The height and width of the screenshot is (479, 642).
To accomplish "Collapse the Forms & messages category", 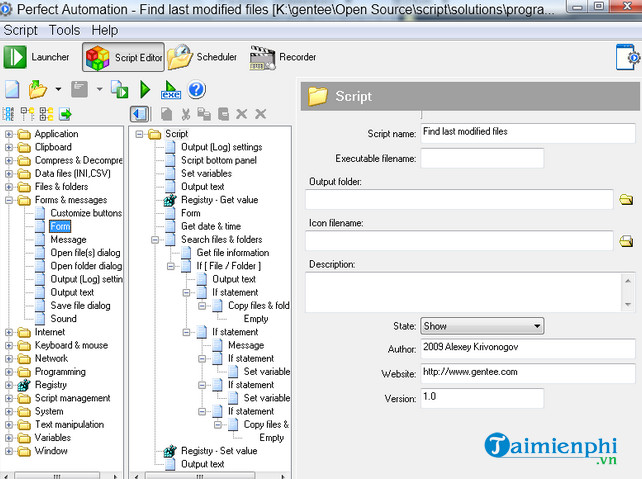I will coord(10,200).
